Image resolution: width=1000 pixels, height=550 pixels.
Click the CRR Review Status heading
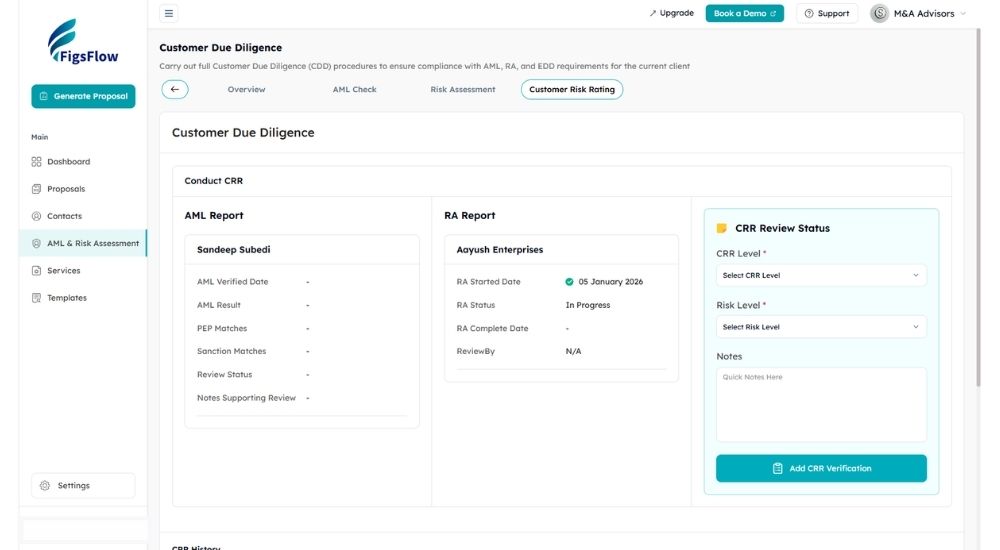point(782,228)
